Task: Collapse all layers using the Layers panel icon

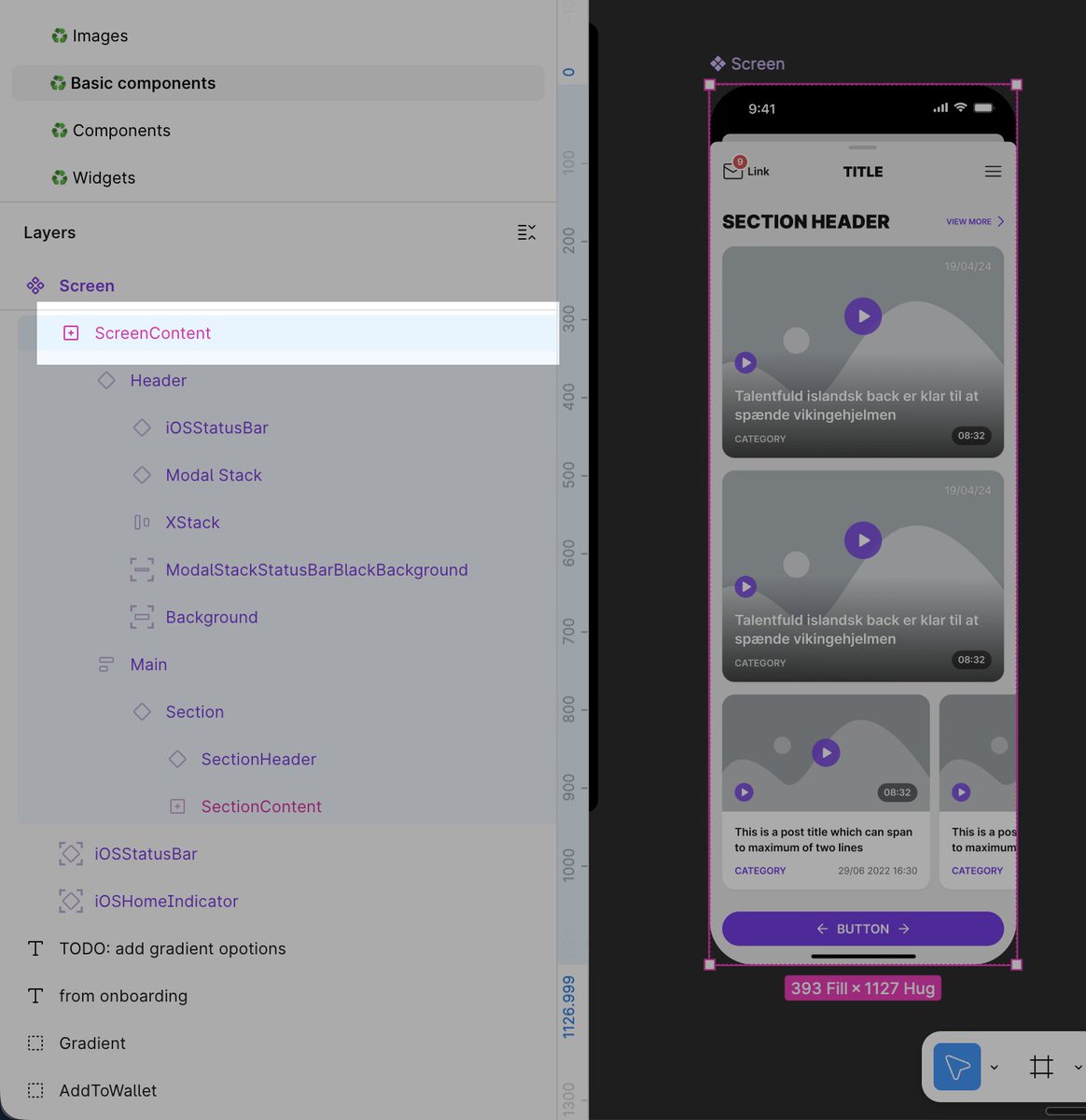Action: tap(527, 232)
